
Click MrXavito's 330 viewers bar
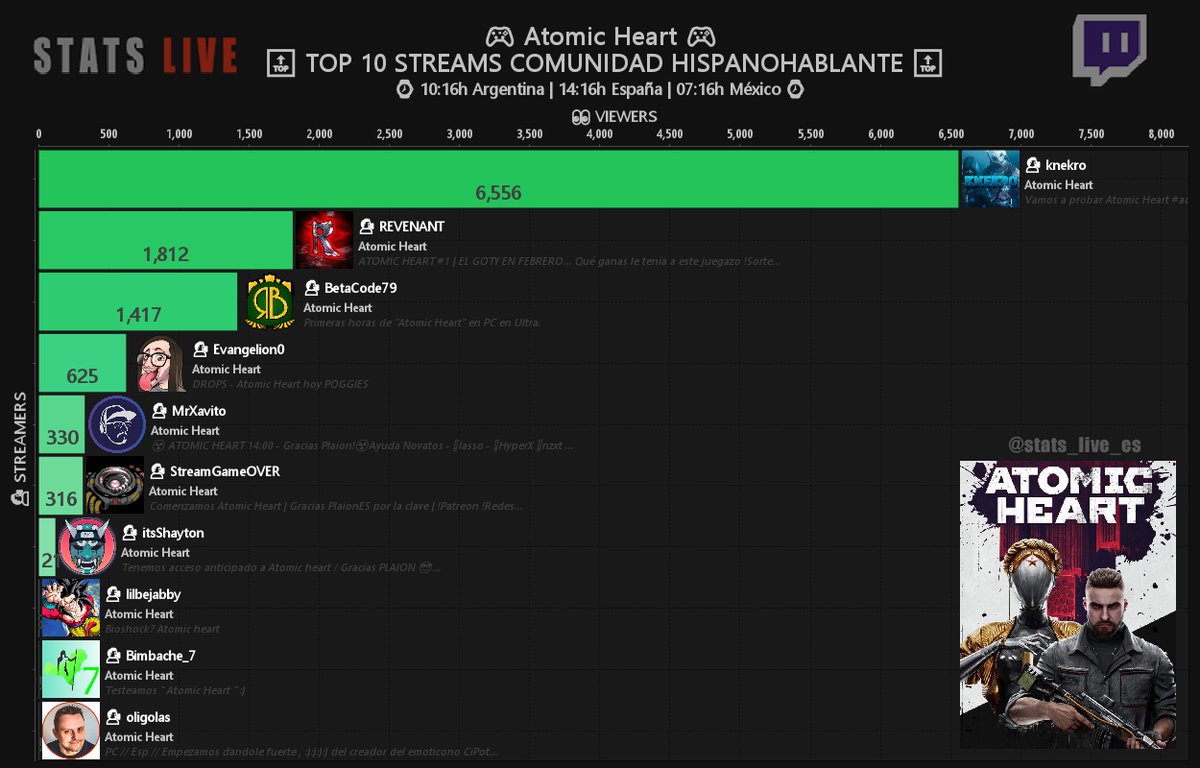[62, 424]
